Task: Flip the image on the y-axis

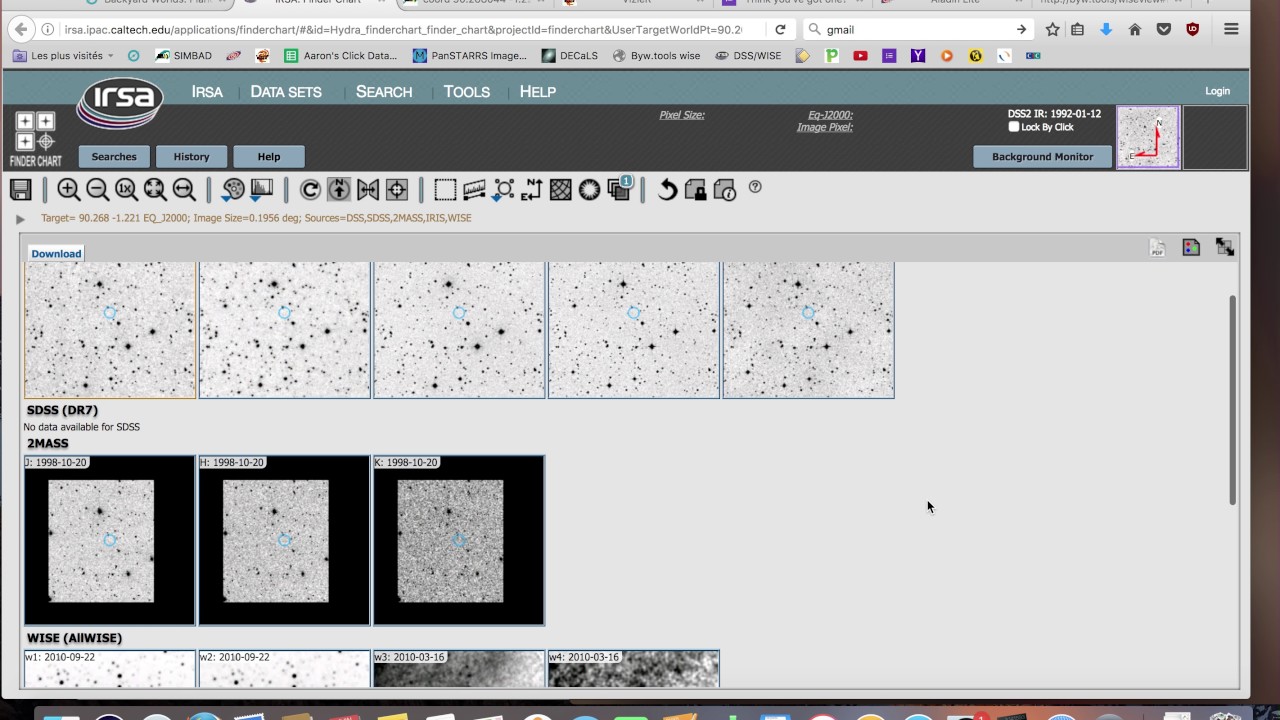Action: tap(368, 189)
